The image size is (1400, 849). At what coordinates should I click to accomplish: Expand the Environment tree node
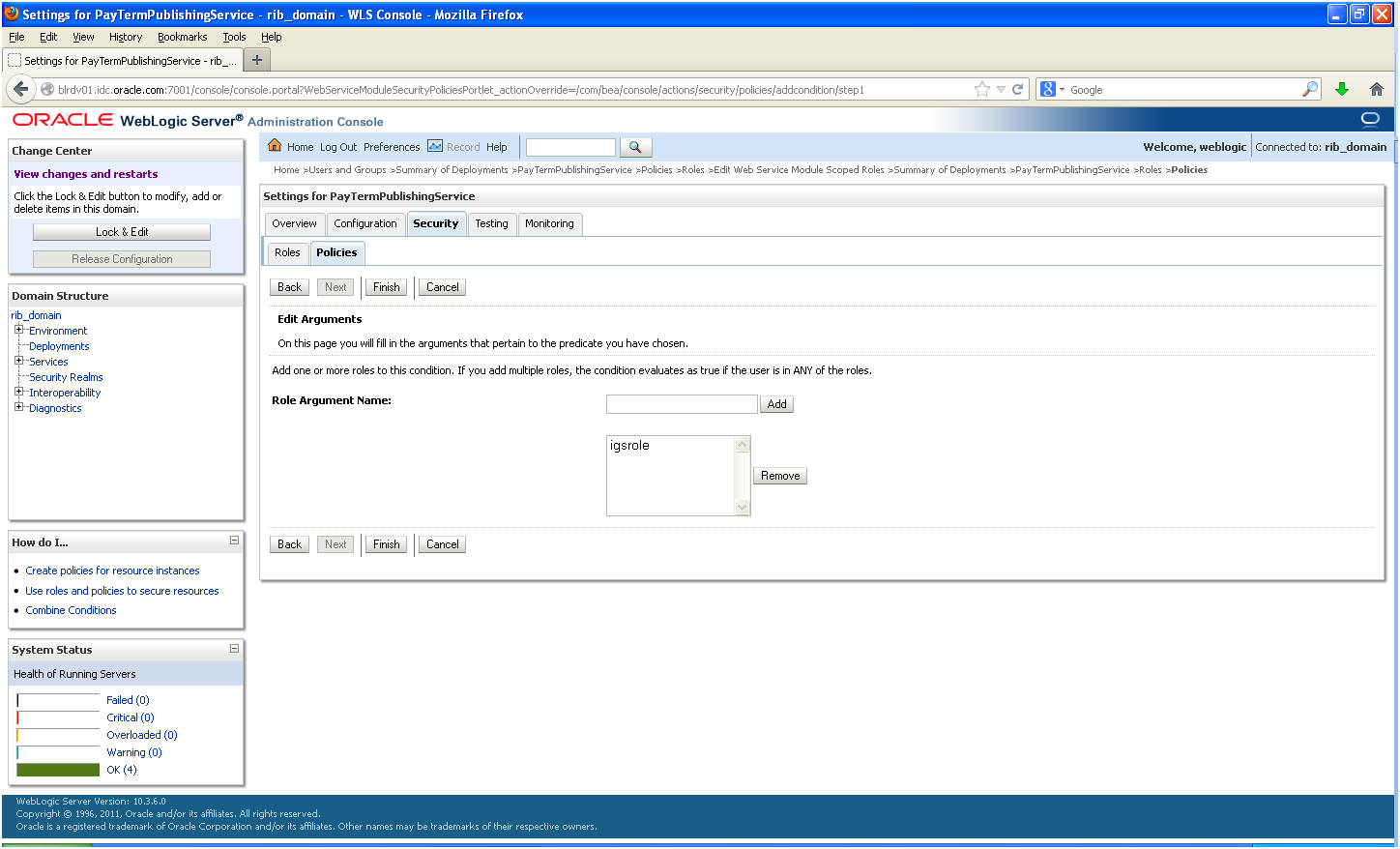point(18,330)
